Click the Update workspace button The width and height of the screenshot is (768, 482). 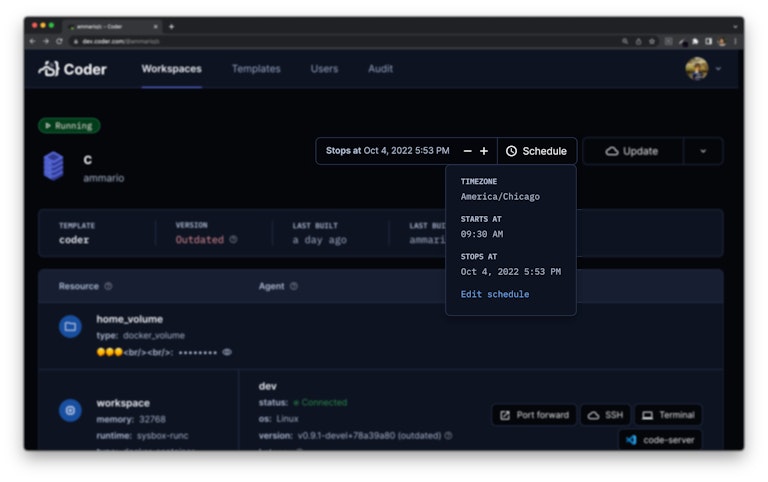(633, 151)
